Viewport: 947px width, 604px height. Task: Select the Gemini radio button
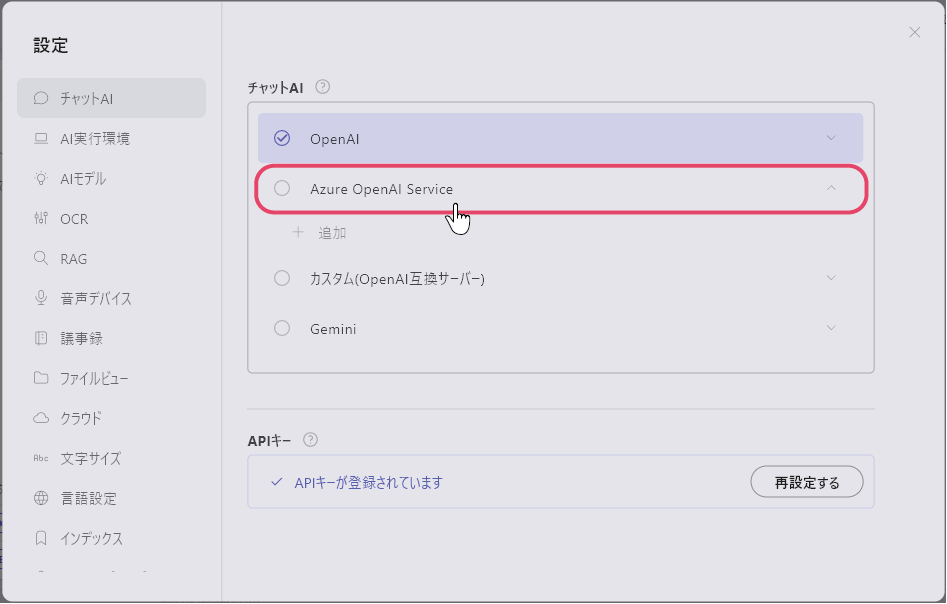pos(281,328)
